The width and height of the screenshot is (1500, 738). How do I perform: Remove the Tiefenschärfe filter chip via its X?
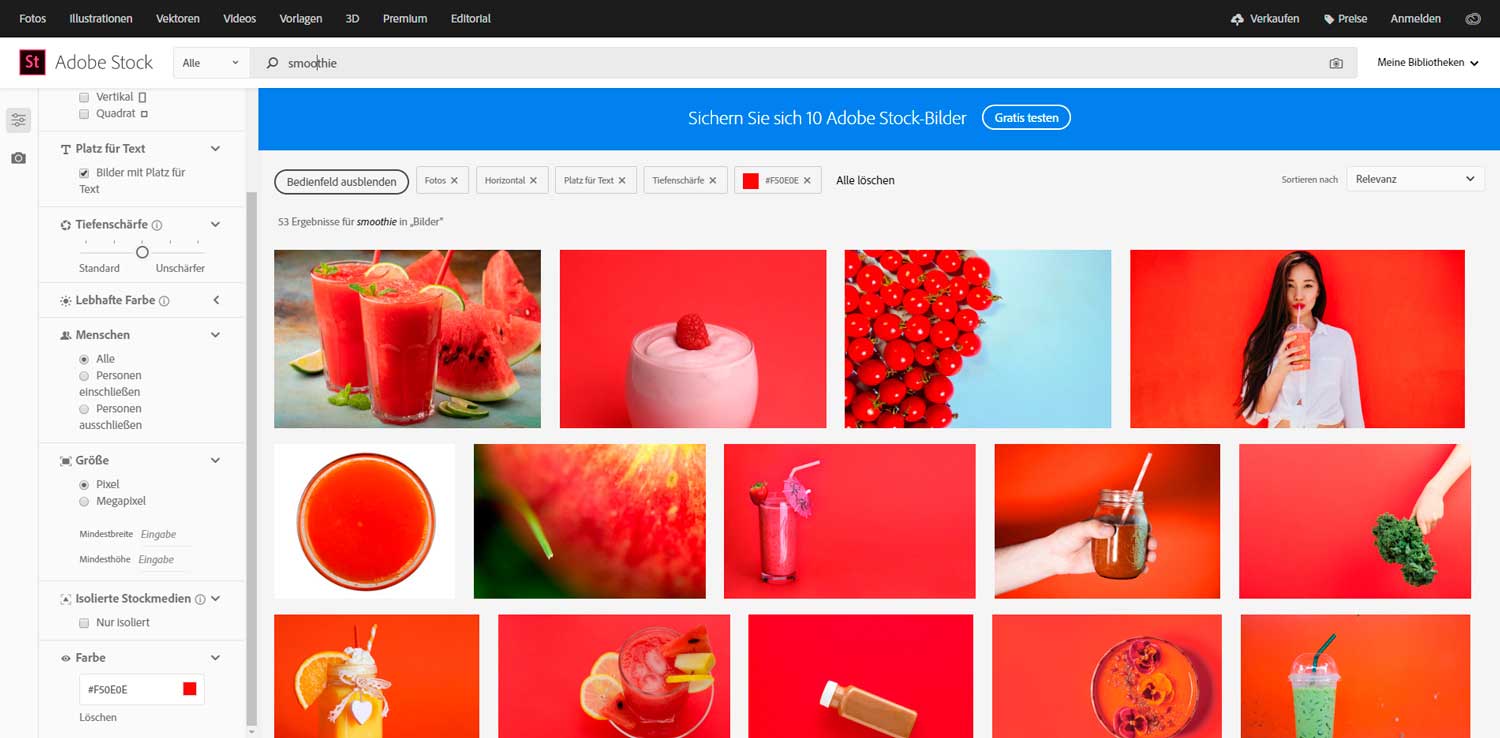point(713,181)
